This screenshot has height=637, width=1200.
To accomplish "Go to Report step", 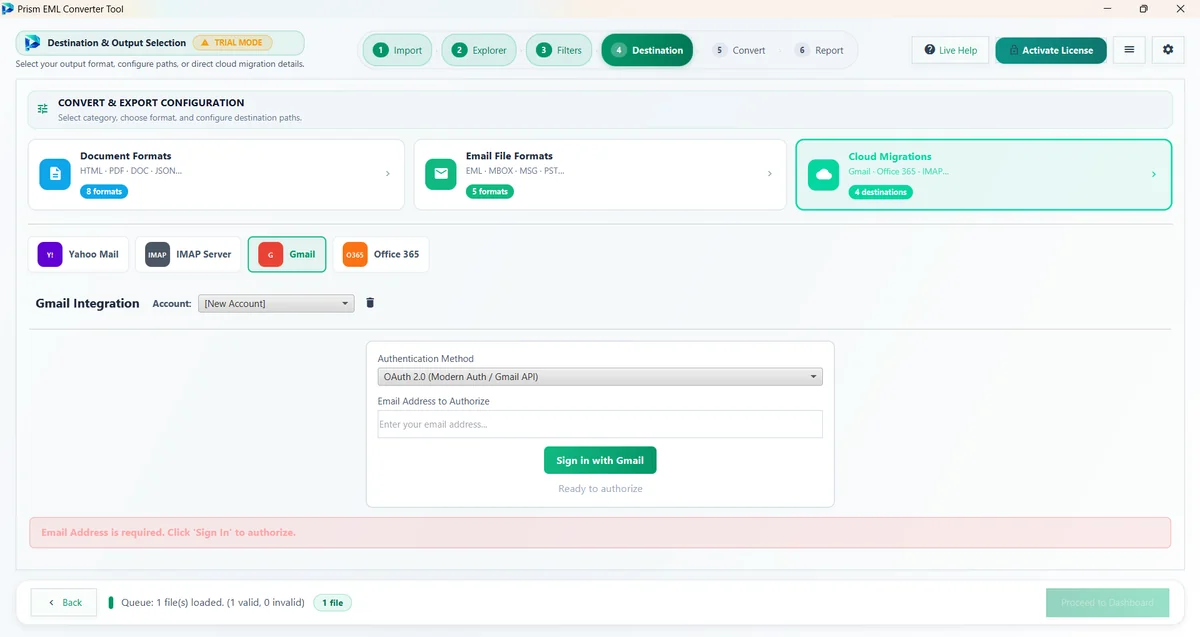I will (819, 50).
